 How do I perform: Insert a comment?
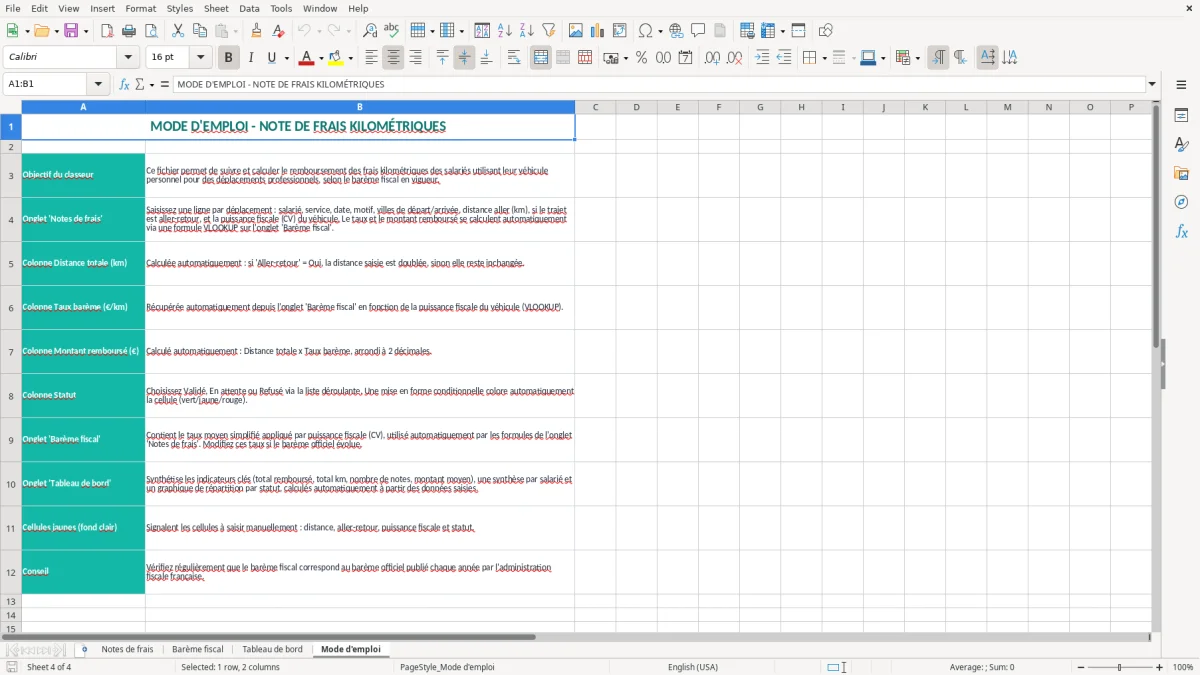[698, 31]
